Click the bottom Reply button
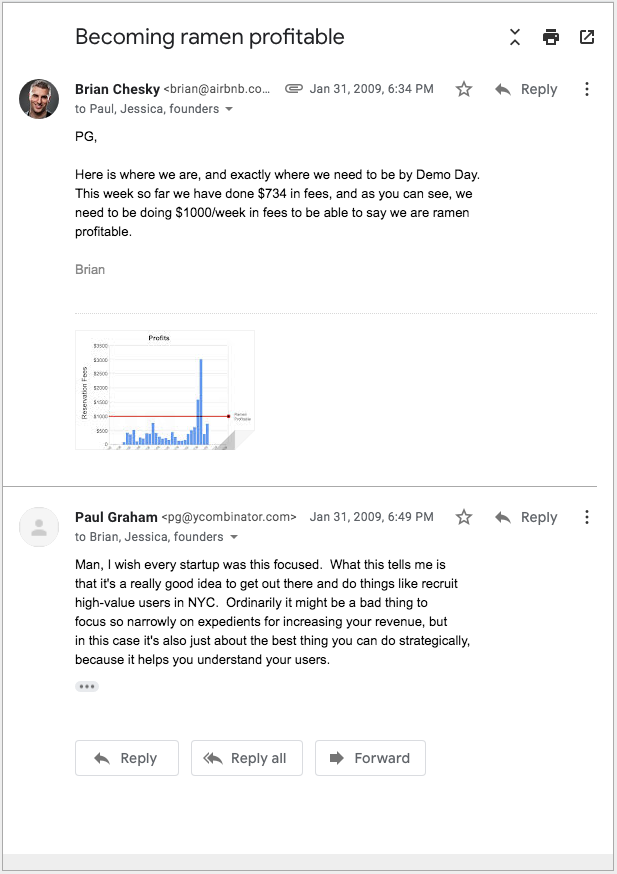 126,758
